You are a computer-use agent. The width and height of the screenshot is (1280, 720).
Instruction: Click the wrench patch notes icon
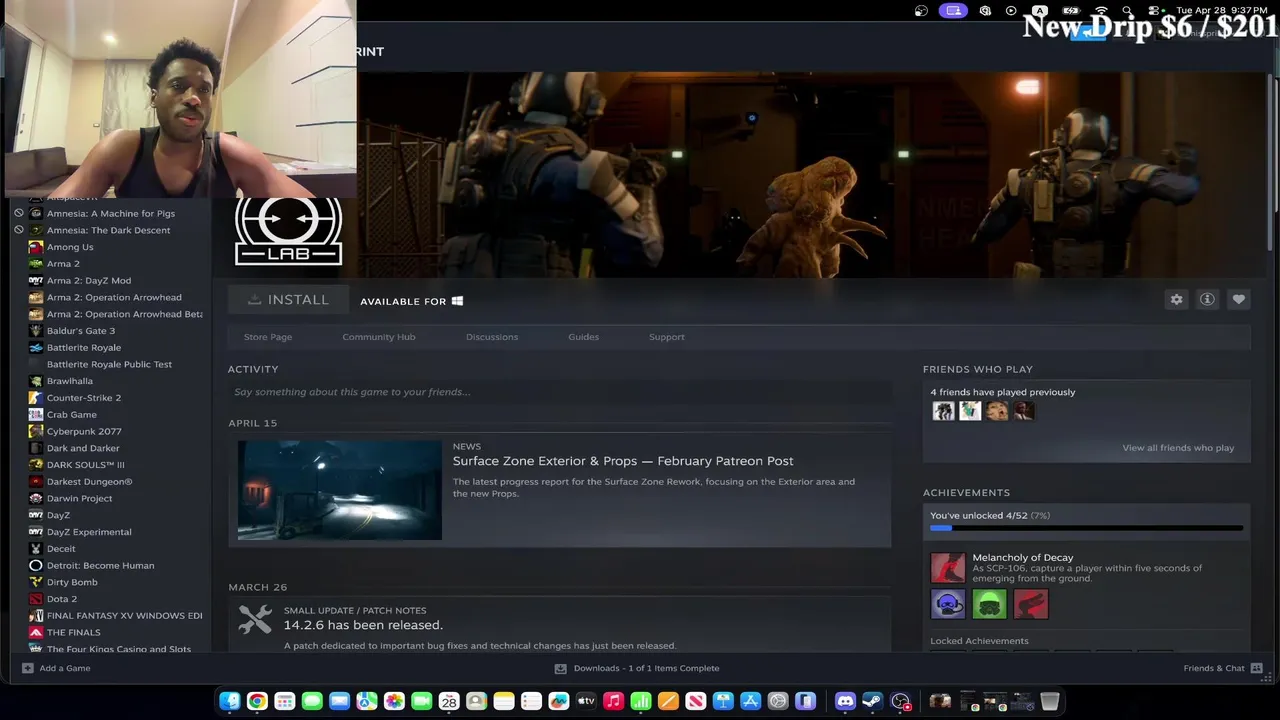coord(255,620)
